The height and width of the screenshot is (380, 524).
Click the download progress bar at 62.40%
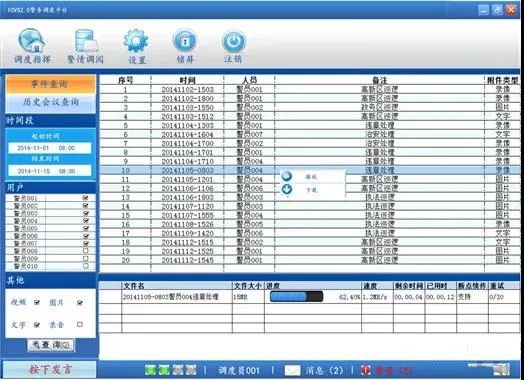296,296
